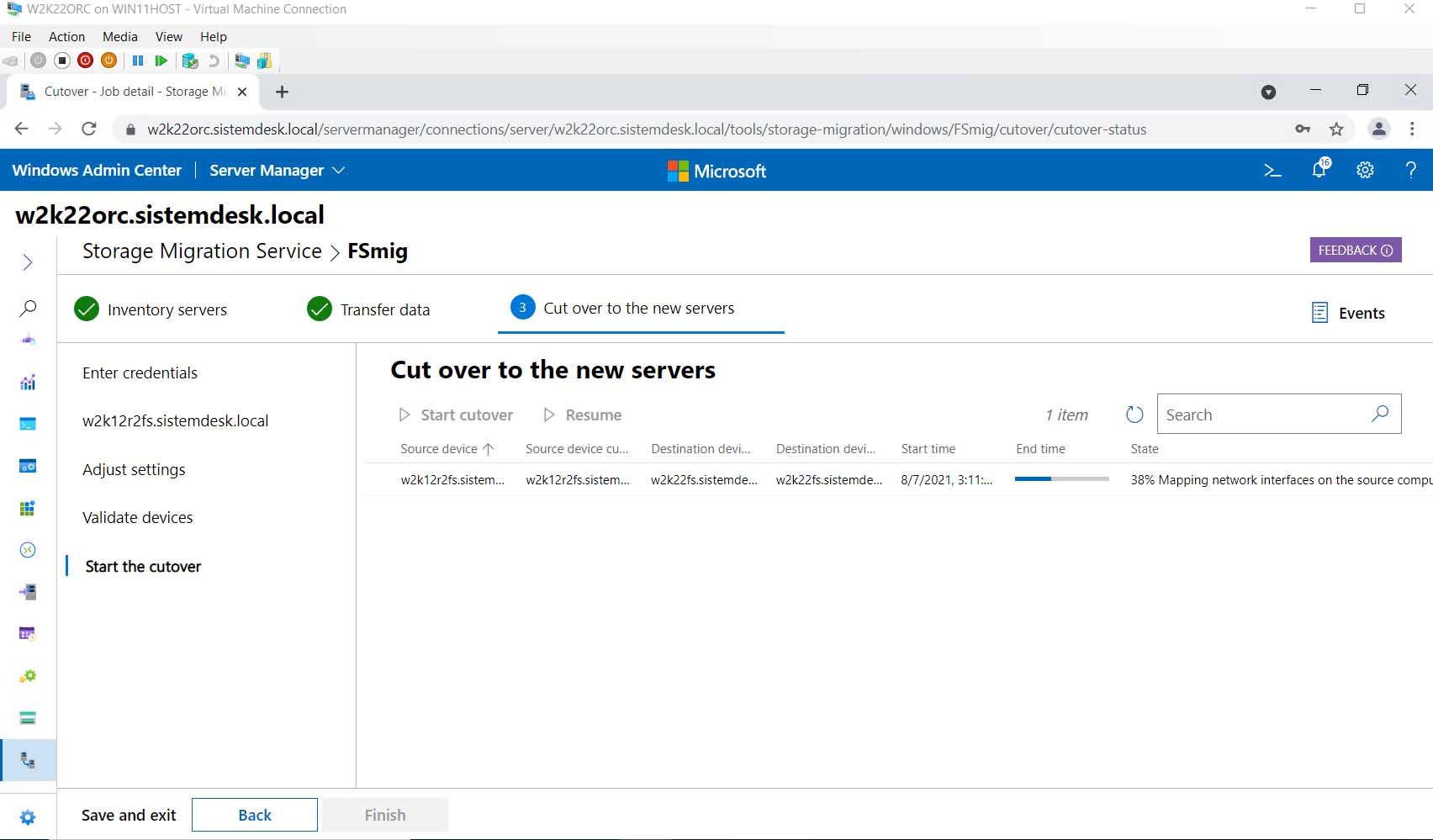Go back in the browser
The height and width of the screenshot is (840, 1433).
[22, 129]
